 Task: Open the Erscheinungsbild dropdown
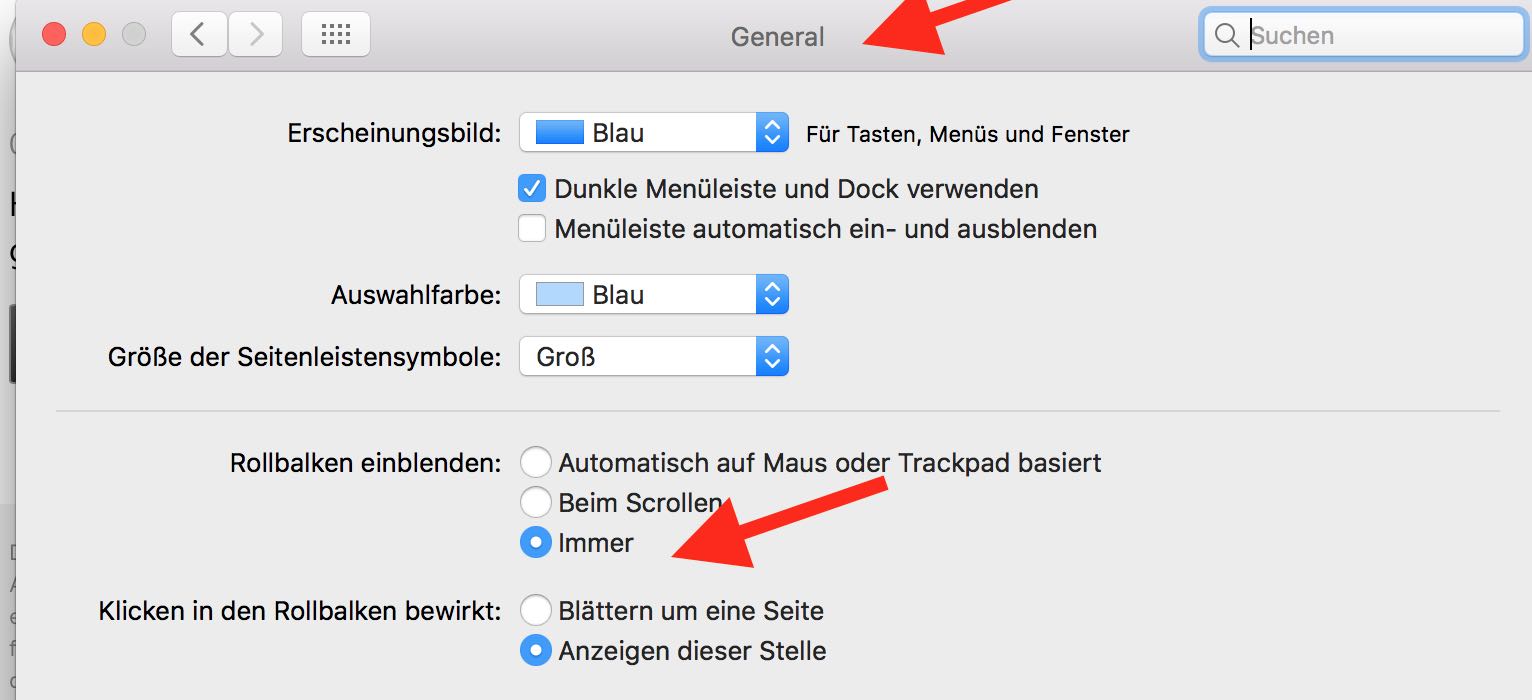[654, 133]
